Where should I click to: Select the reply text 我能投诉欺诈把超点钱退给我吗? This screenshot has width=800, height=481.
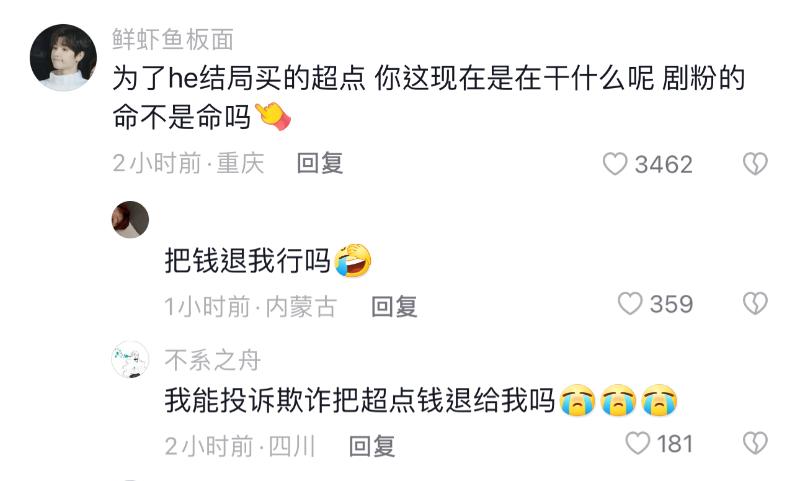point(360,400)
